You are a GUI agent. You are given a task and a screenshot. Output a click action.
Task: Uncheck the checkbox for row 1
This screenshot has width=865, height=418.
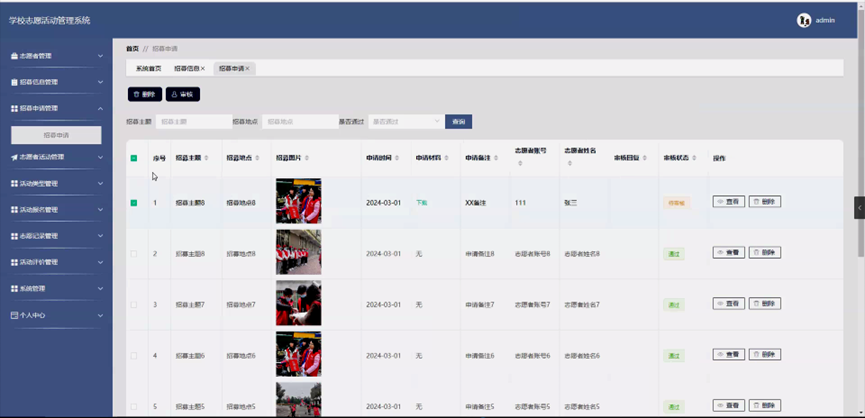point(134,203)
